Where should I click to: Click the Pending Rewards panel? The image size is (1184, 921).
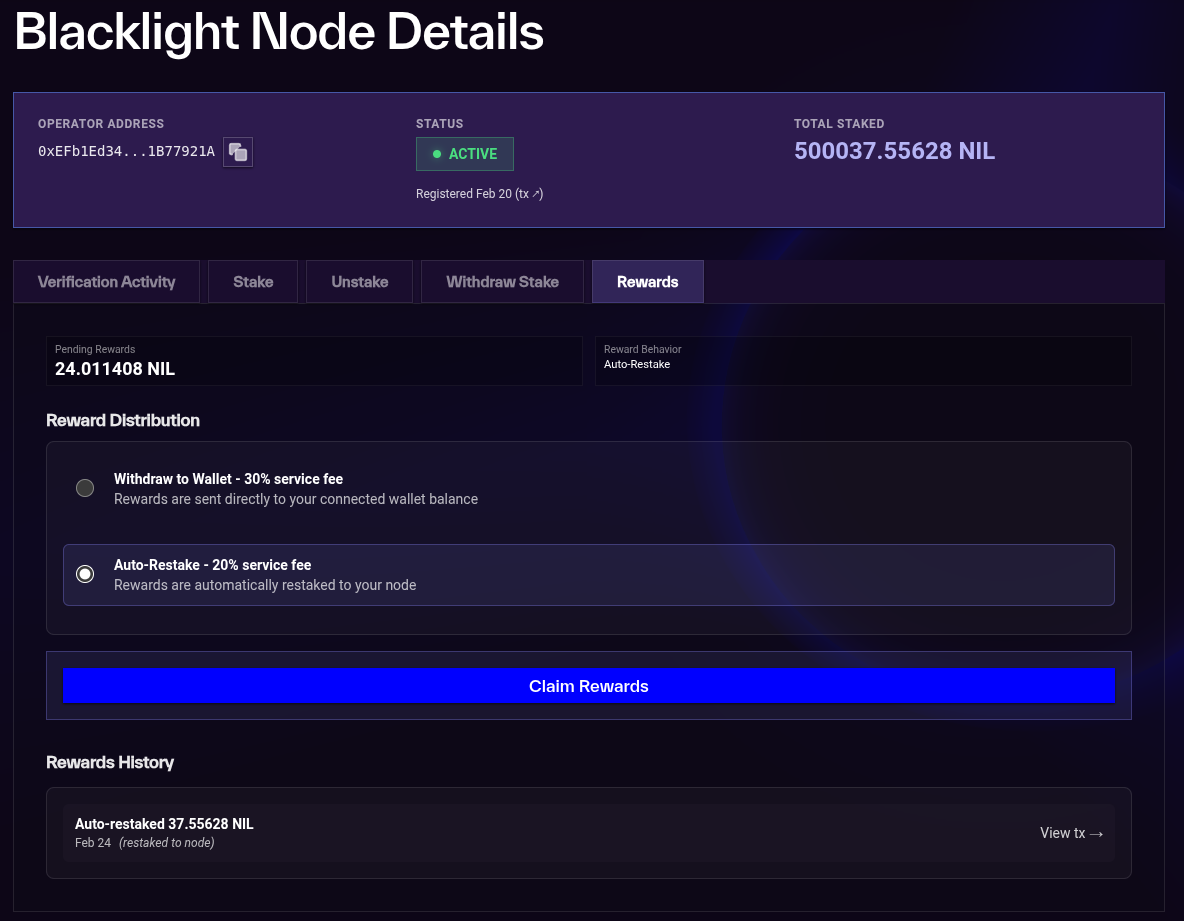pyautogui.click(x=314, y=361)
